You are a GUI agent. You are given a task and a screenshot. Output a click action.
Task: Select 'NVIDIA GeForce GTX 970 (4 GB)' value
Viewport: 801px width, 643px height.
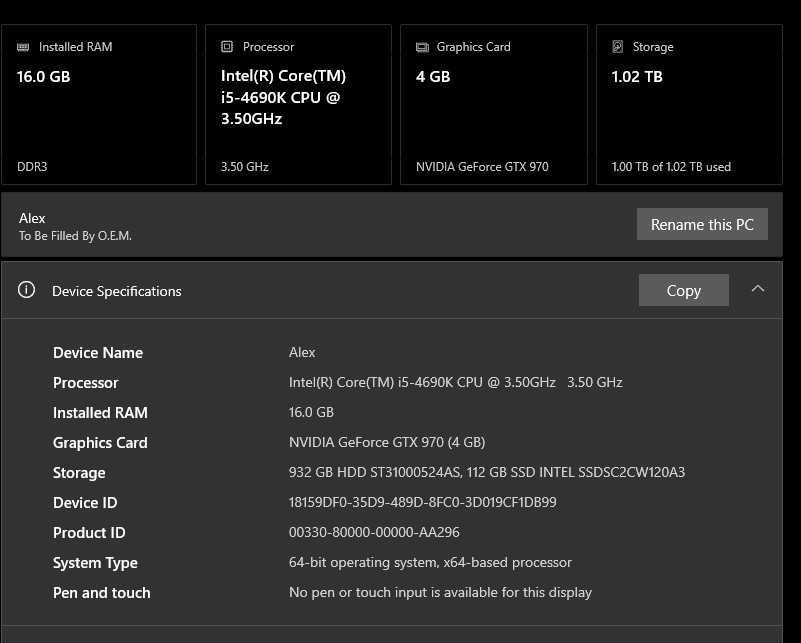click(387, 442)
